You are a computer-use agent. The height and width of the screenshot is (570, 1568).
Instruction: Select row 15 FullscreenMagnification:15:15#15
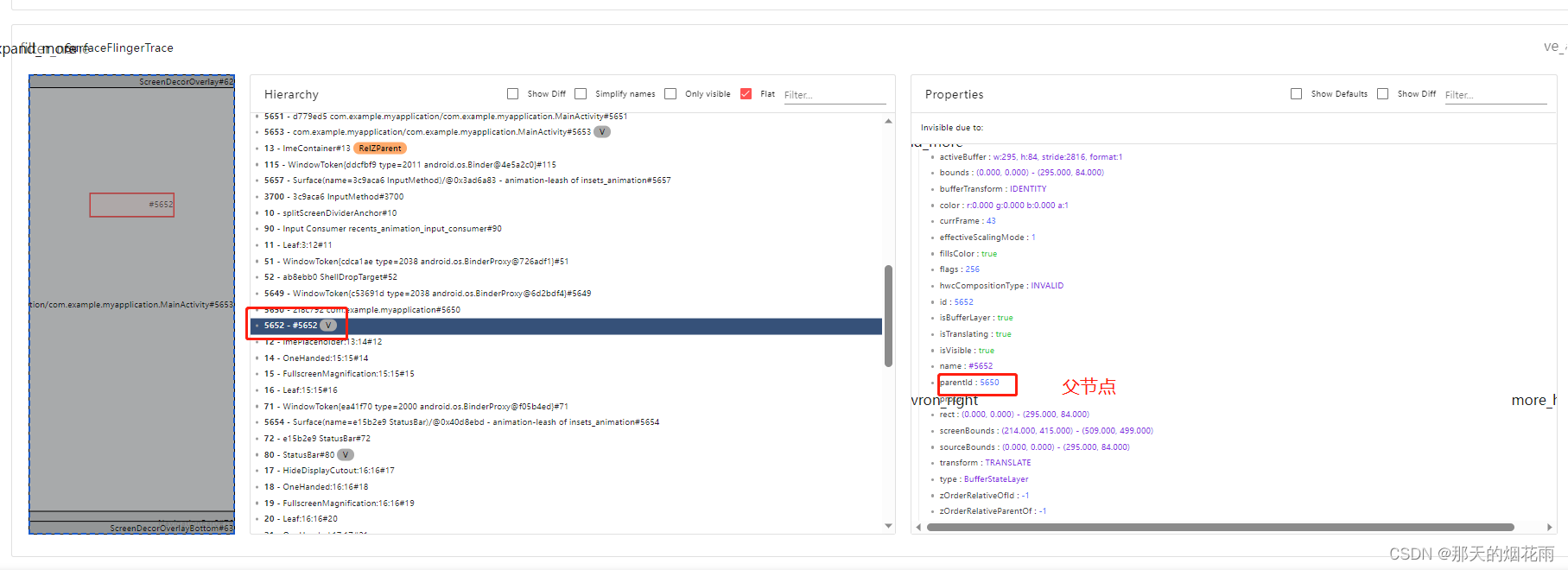(x=340, y=374)
